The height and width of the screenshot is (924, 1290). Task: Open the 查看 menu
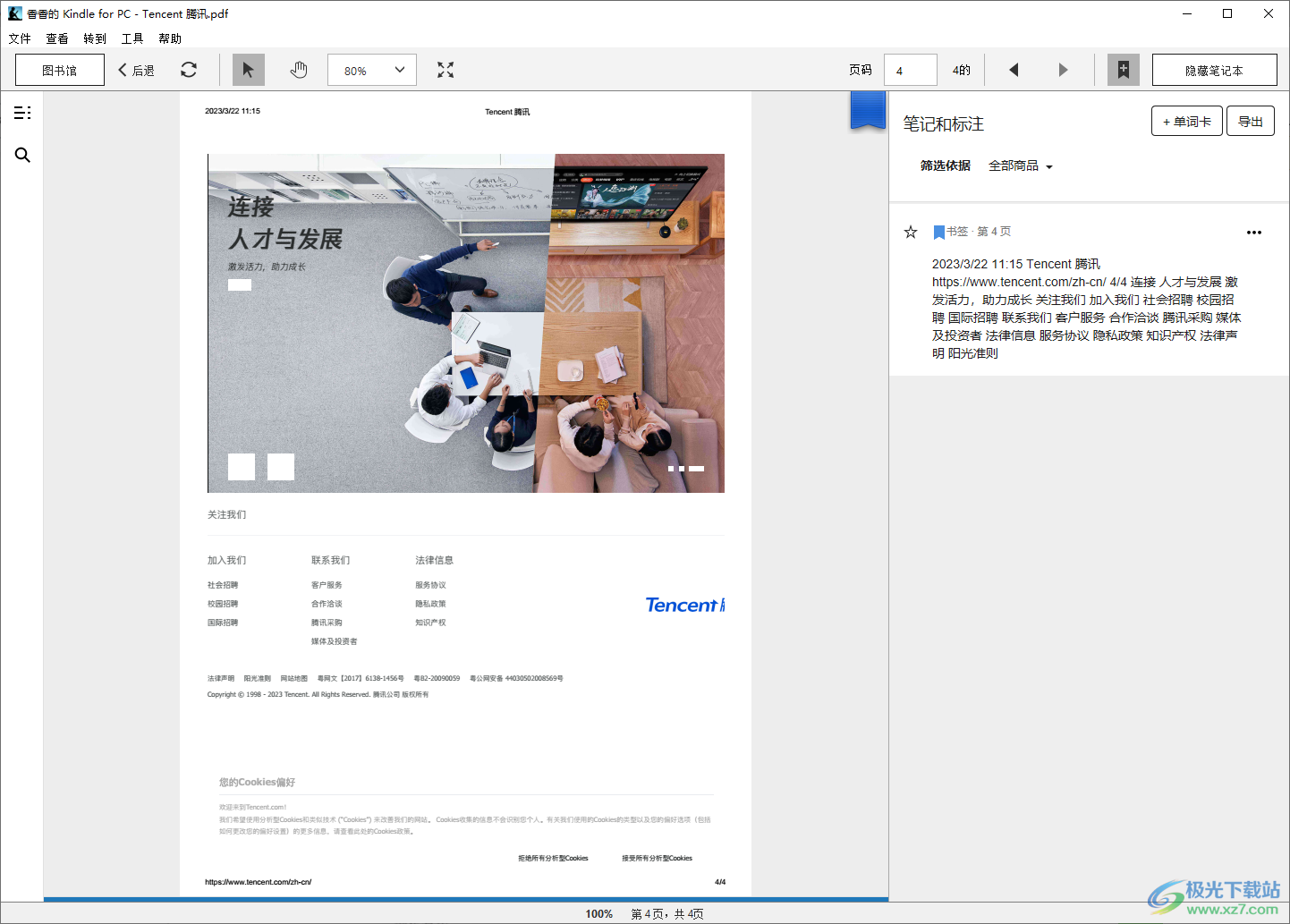tap(57, 38)
